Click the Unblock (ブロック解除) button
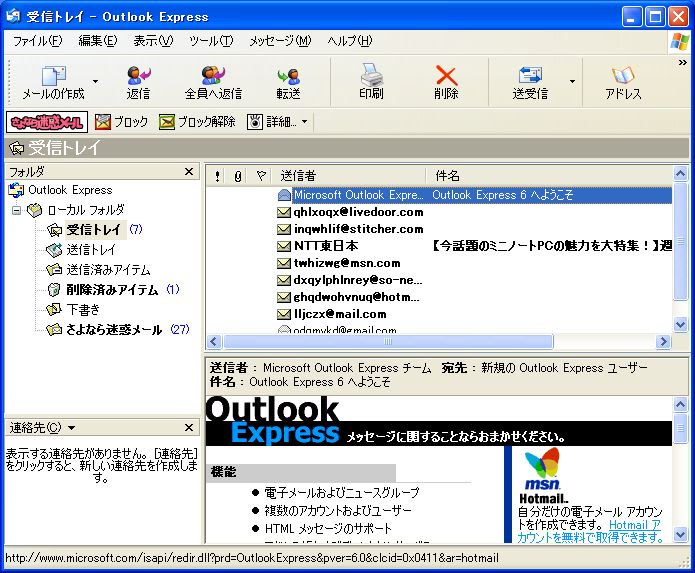The width and height of the screenshot is (695, 573). (x=197, y=121)
